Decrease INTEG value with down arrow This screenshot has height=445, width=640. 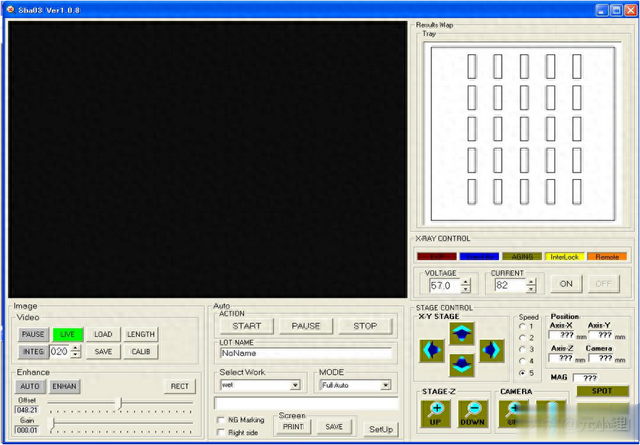76,355
